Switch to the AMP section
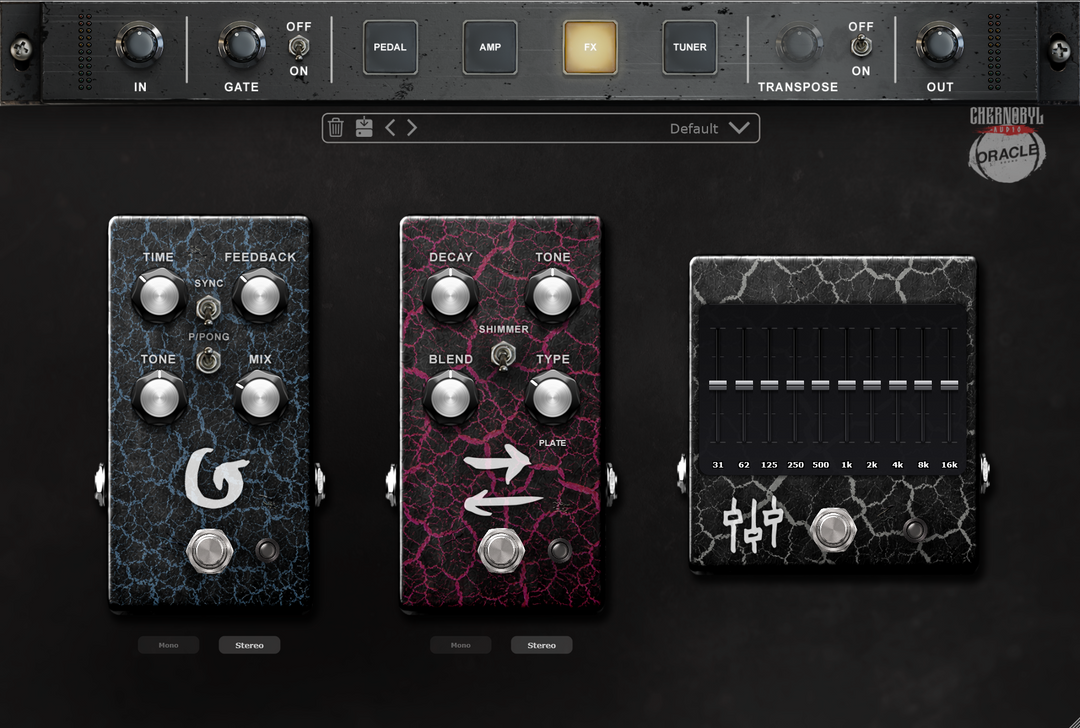 click(490, 47)
